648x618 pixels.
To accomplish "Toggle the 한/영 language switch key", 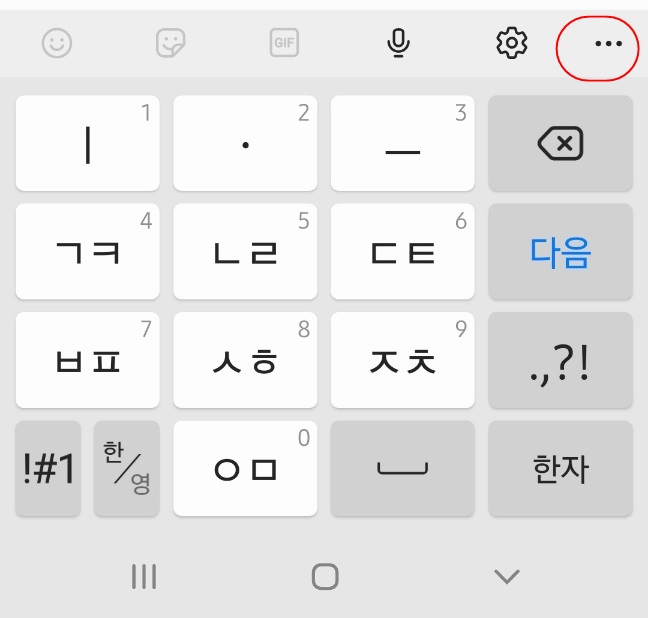I will pyautogui.click(x=127, y=469).
